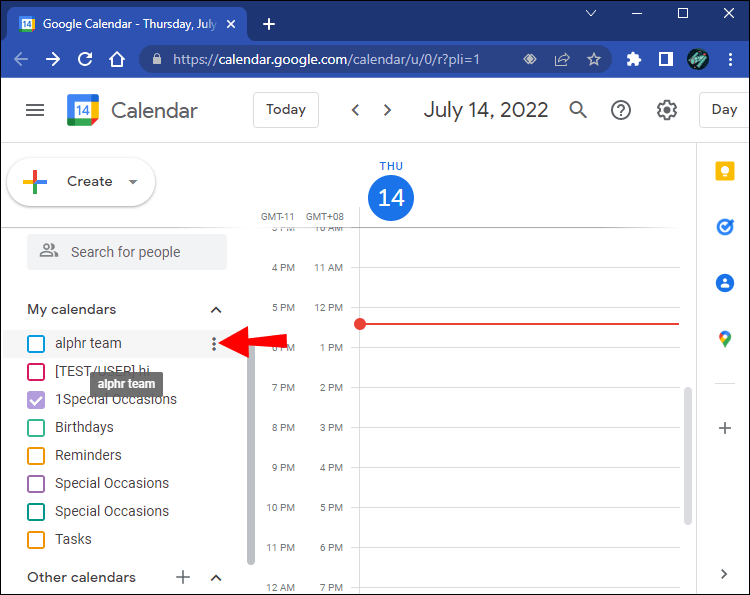The width and height of the screenshot is (750, 595).
Task: Open the Support help icon
Action: click(x=620, y=110)
